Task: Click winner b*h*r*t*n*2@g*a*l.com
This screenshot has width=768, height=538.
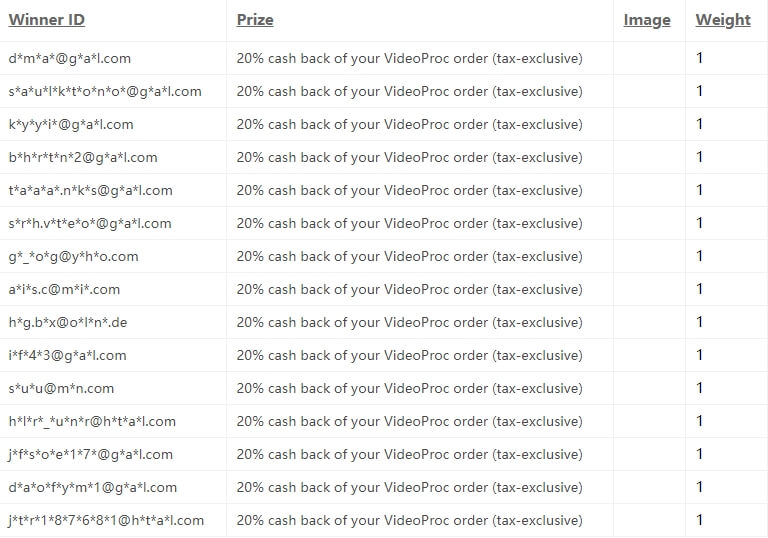Action: tap(82, 157)
